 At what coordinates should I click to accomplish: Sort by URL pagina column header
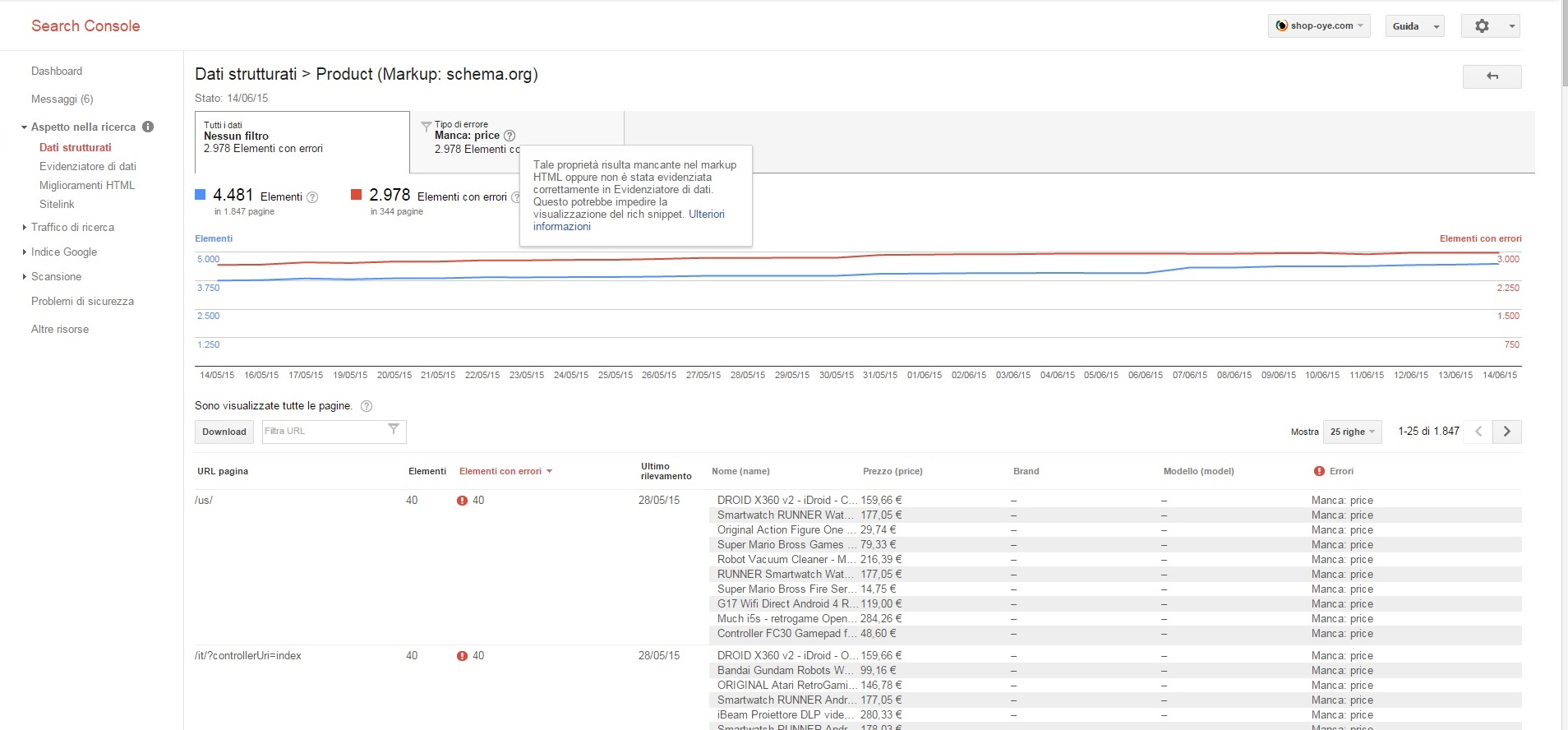coord(223,471)
